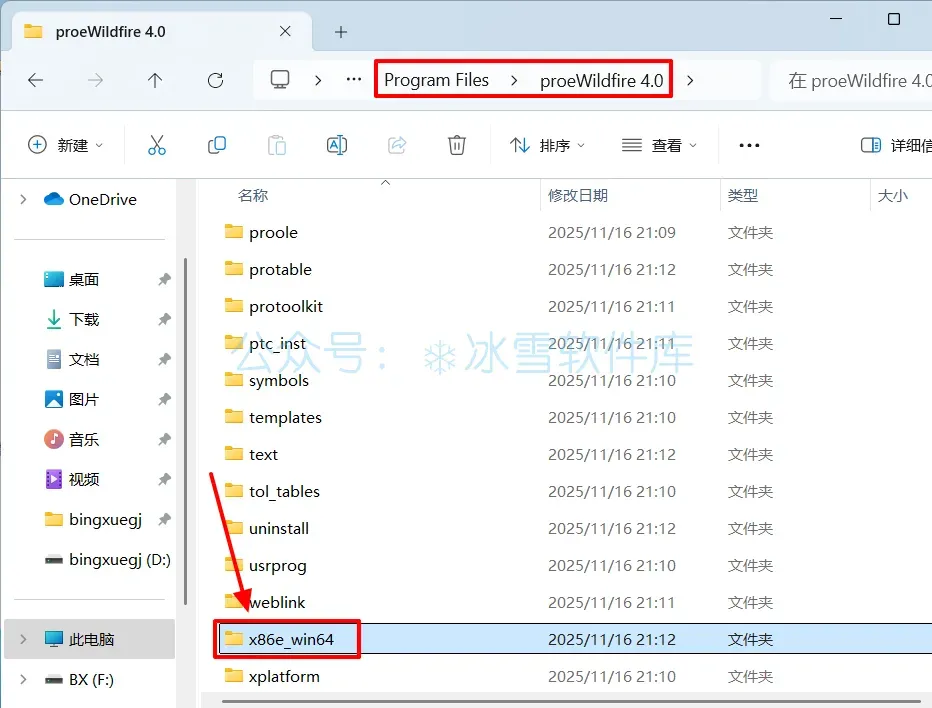Click pin icon beside 文档

(165, 359)
